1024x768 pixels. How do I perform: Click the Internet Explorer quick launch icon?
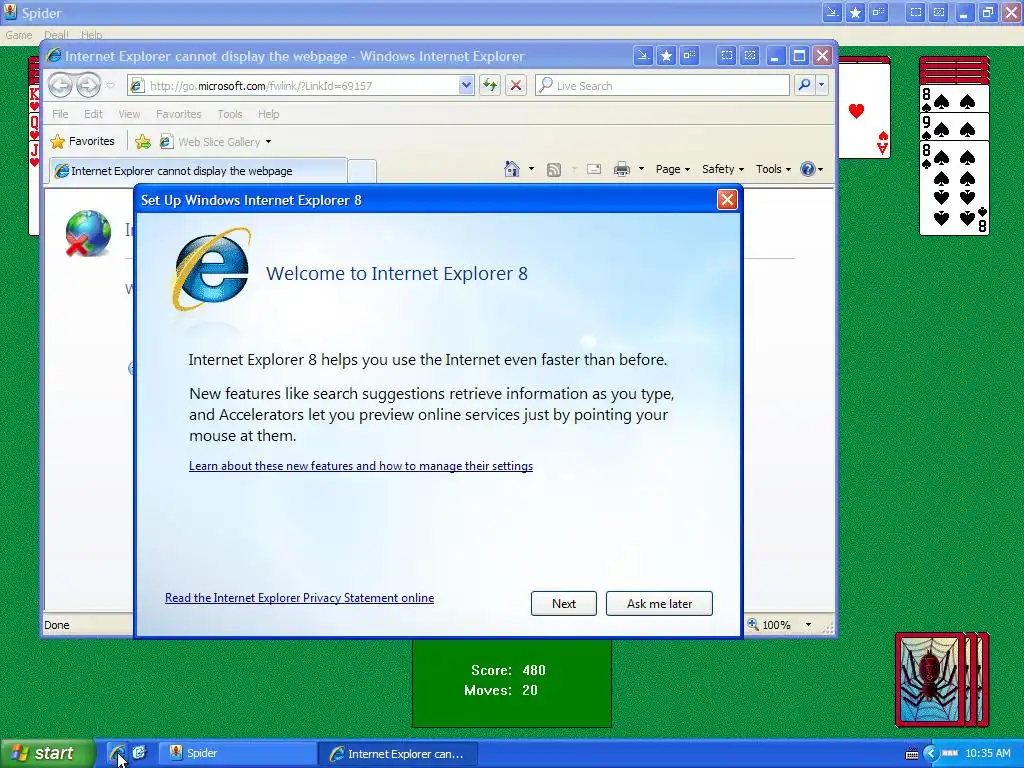click(x=118, y=753)
